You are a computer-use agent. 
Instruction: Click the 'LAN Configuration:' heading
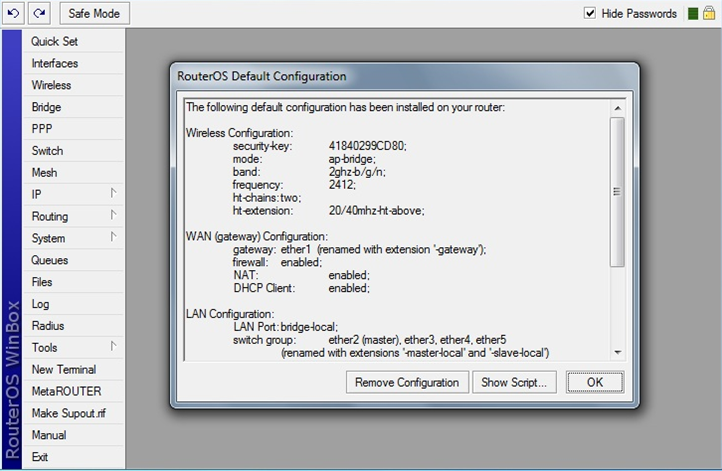230,314
